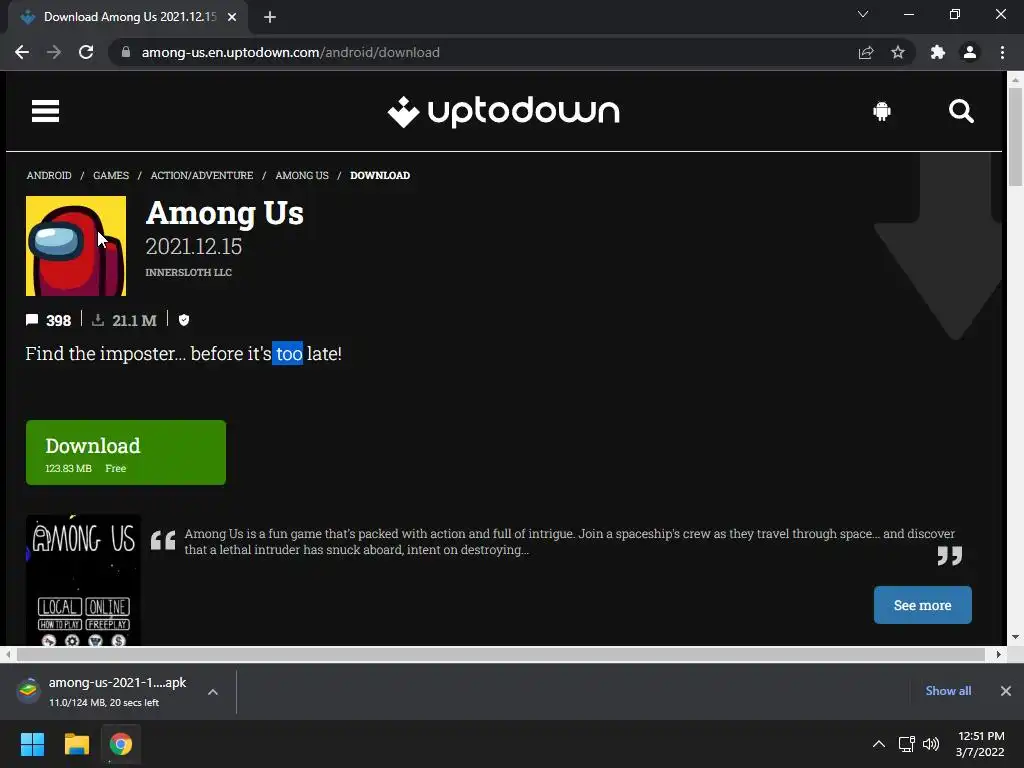Share this page icon in address bar
The height and width of the screenshot is (768, 1024).
866,52
